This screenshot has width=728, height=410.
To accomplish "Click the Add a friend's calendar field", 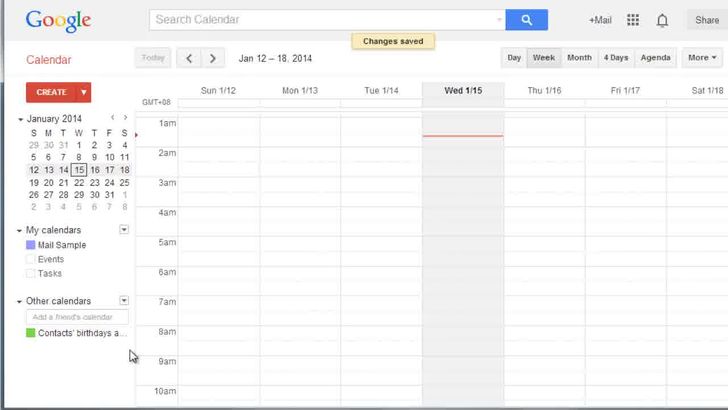I will 78,317.
